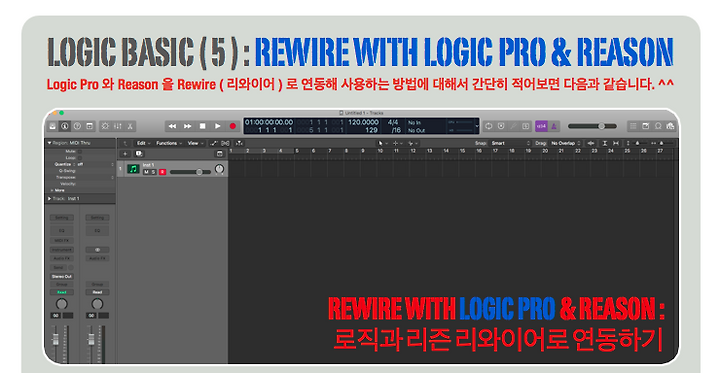
Task: Toggle the Solo mode button in control bar
Action: (526, 126)
